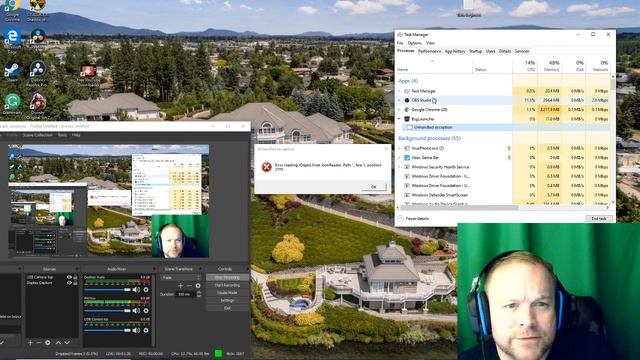Remove scene transition with minus icon
The height and width of the screenshot is (360, 640).
tap(189, 286)
